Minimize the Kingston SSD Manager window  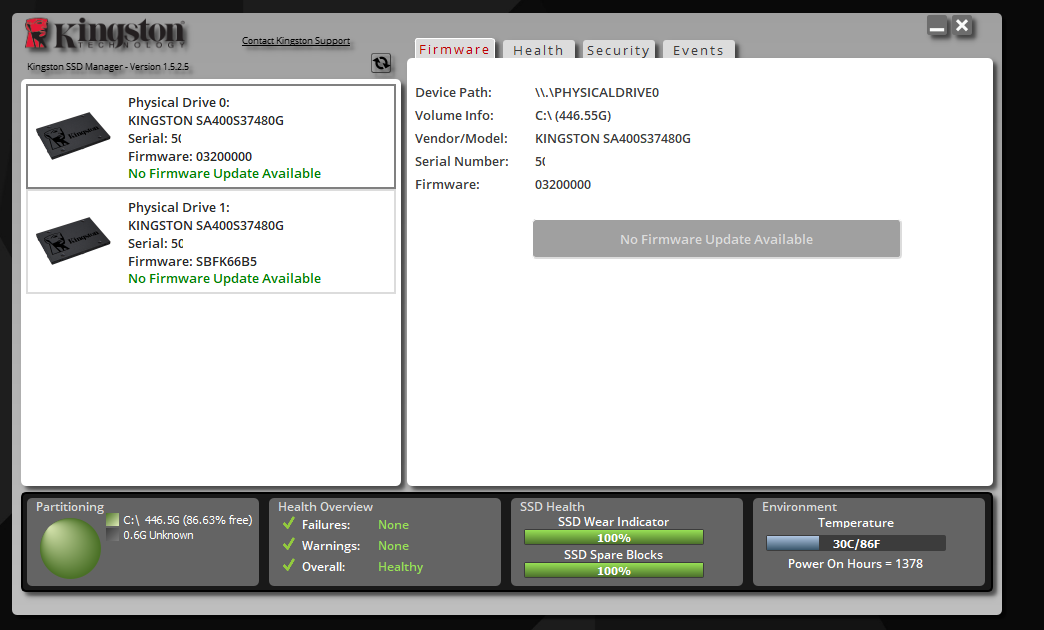click(x=937, y=27)
